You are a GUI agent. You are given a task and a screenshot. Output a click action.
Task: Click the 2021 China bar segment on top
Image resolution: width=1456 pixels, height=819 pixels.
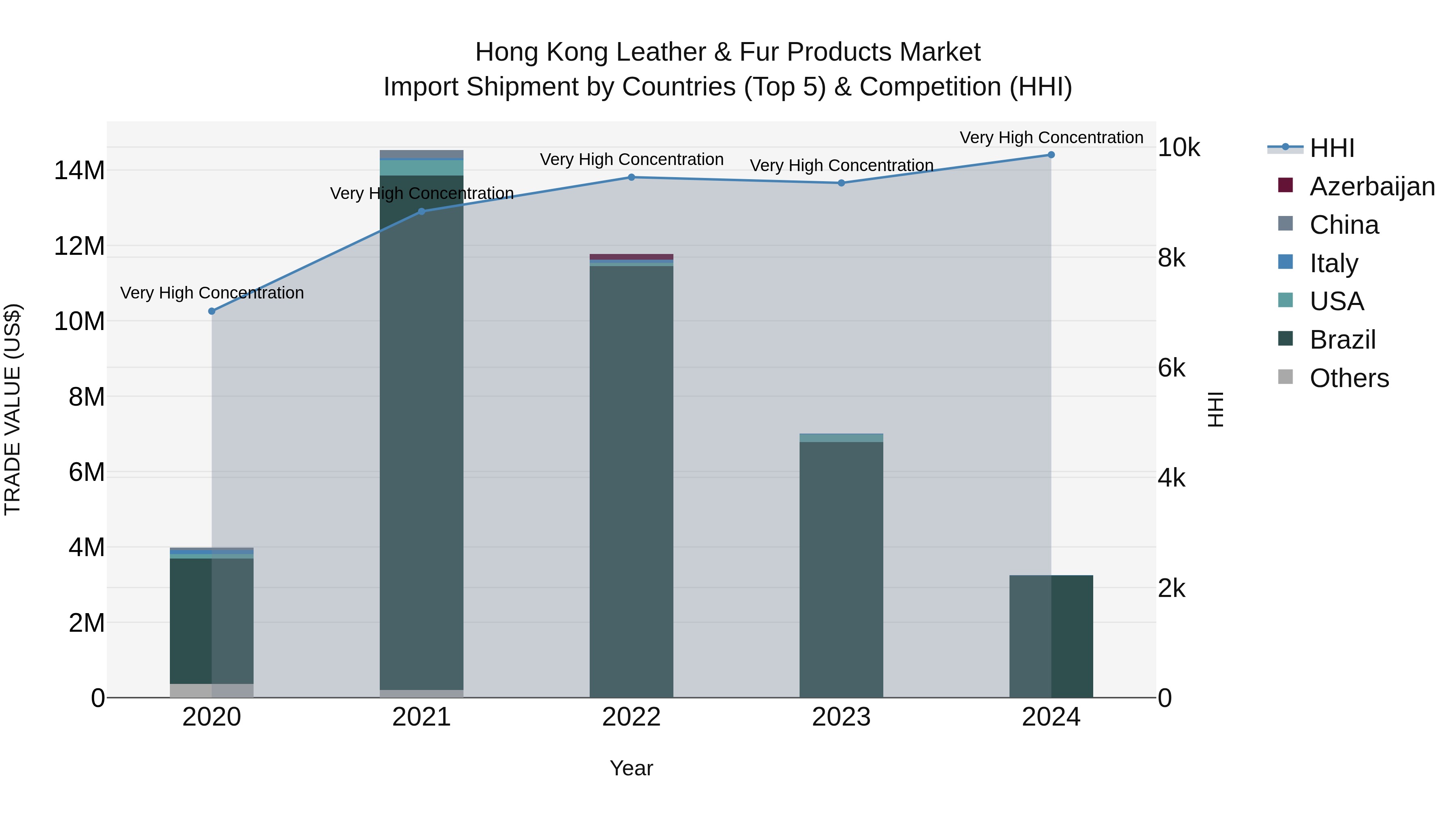(422, 154)
